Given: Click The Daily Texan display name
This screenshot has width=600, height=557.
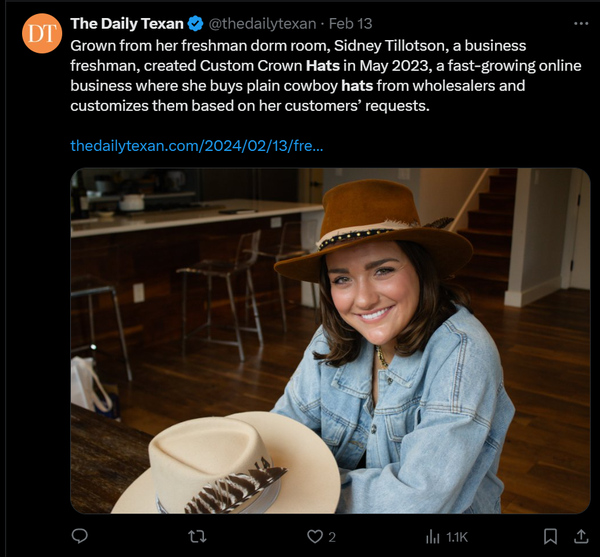Looking at the screenshot, I should (x=126, y=24).
